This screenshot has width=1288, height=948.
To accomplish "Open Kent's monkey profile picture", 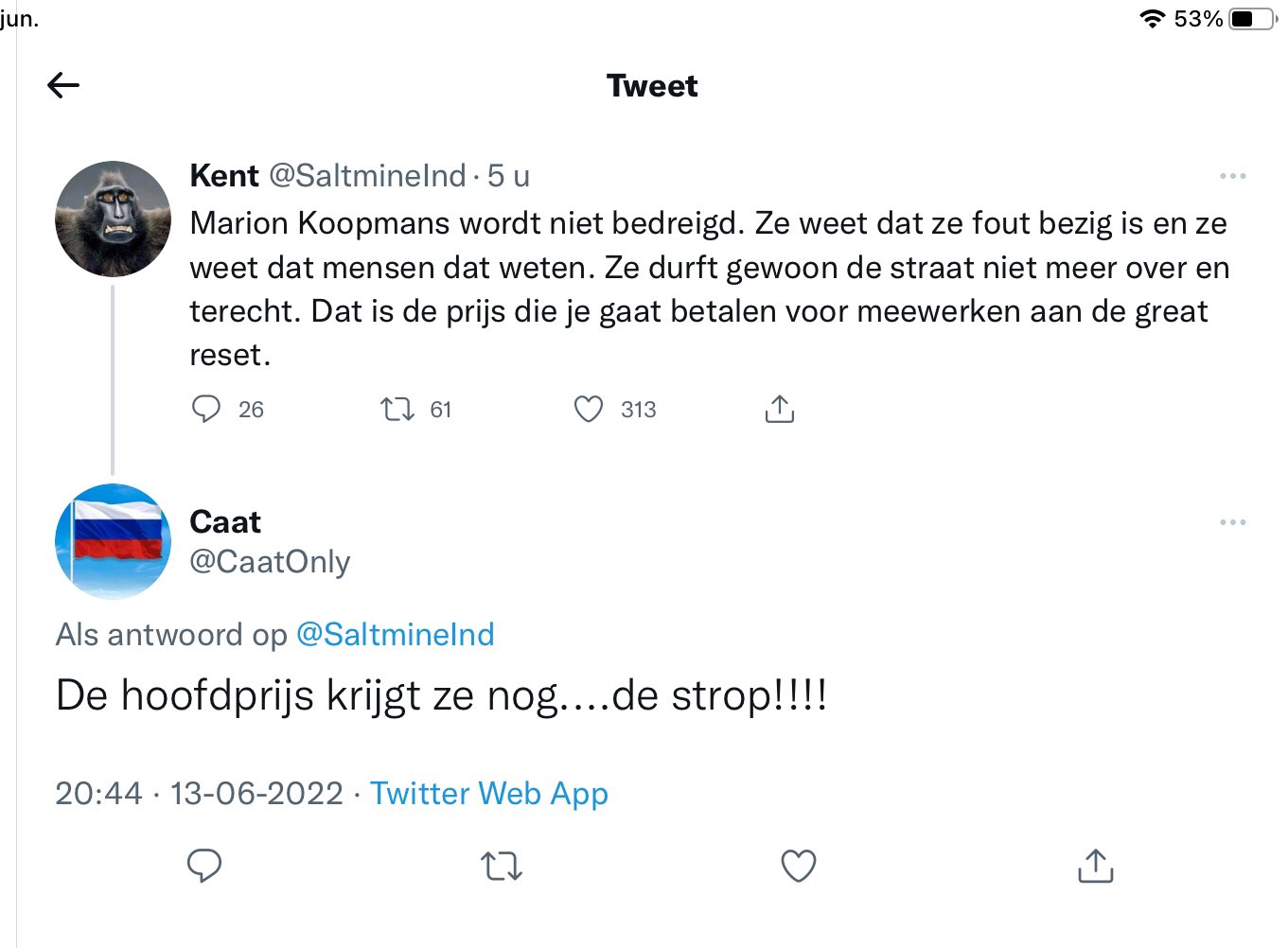I will (x=113, y=219).
